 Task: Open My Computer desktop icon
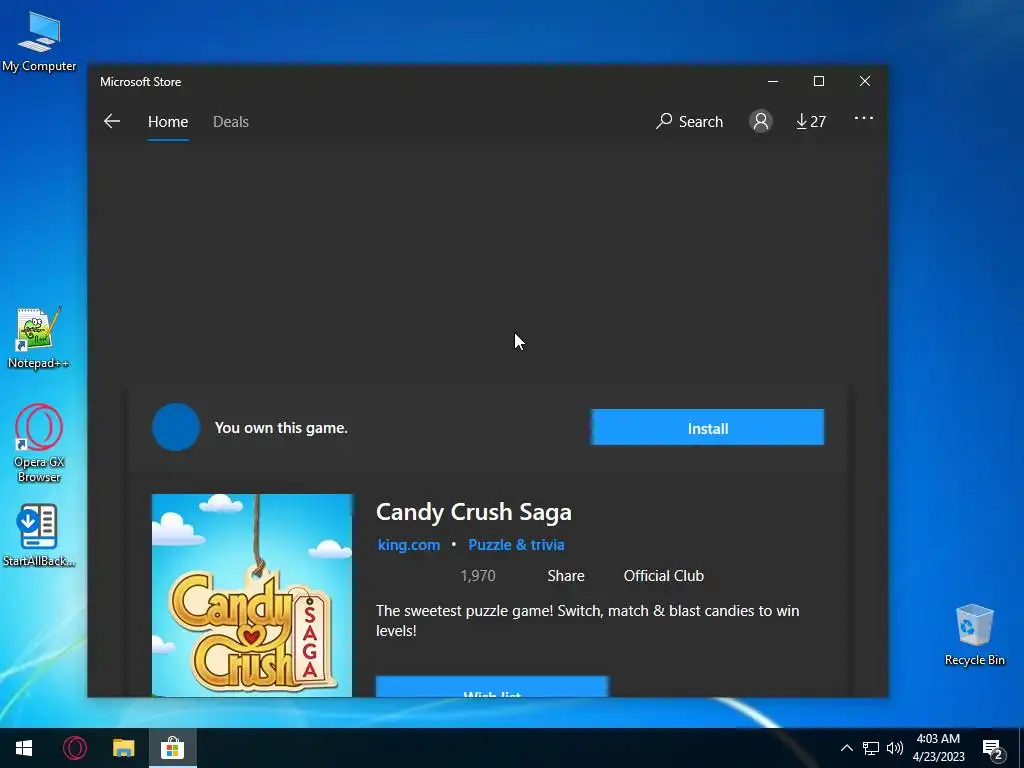point(39,40)
